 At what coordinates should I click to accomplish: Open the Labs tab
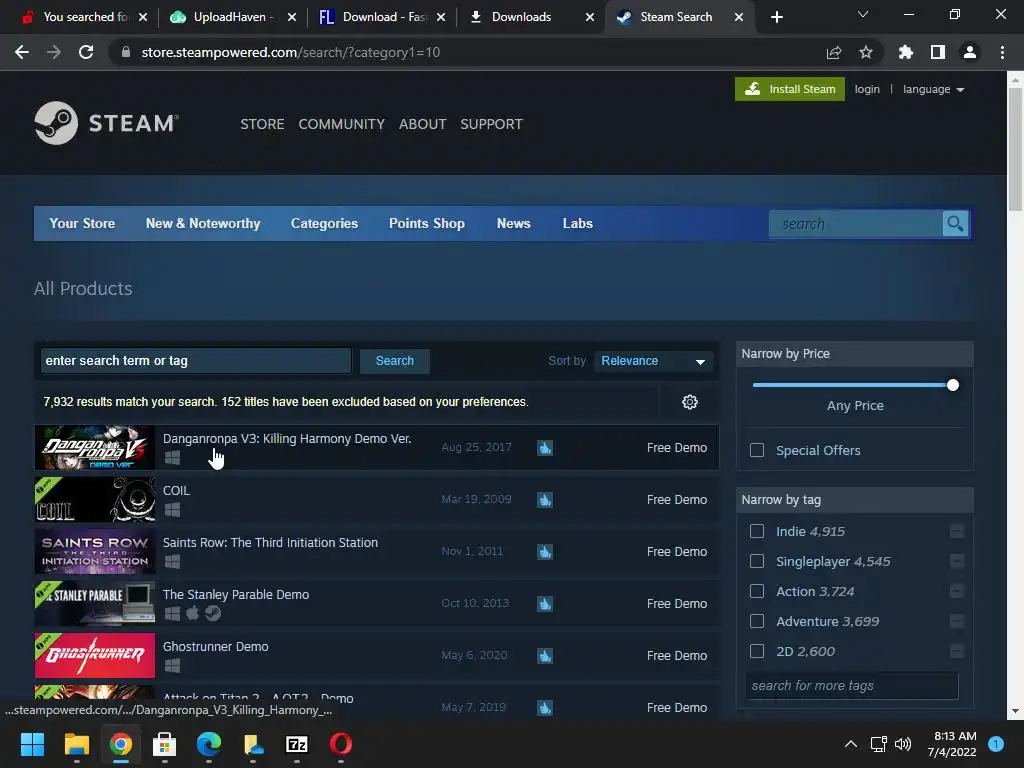point(578,223)
